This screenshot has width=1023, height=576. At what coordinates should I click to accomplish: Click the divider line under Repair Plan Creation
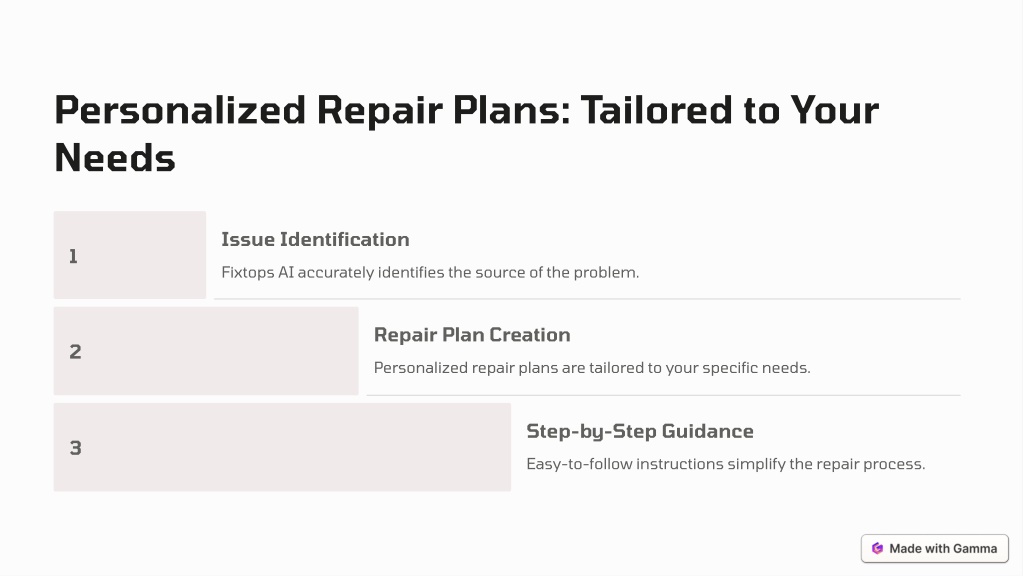pos(664,395)
